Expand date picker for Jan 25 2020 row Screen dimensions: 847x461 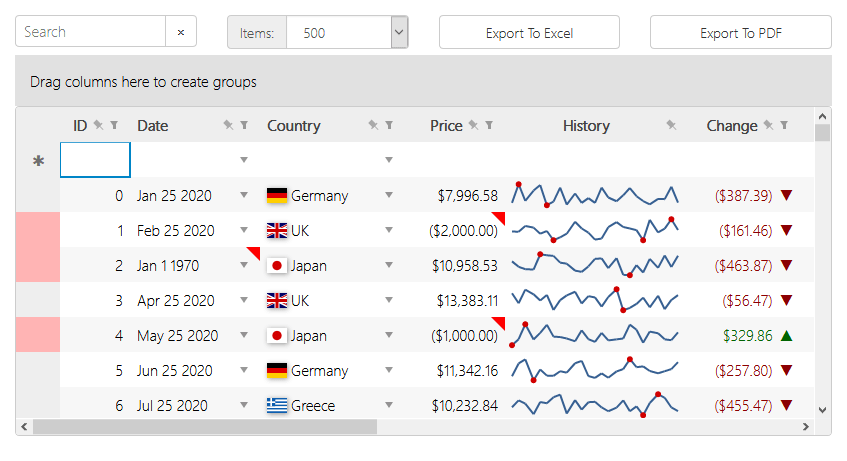point(244,195)
